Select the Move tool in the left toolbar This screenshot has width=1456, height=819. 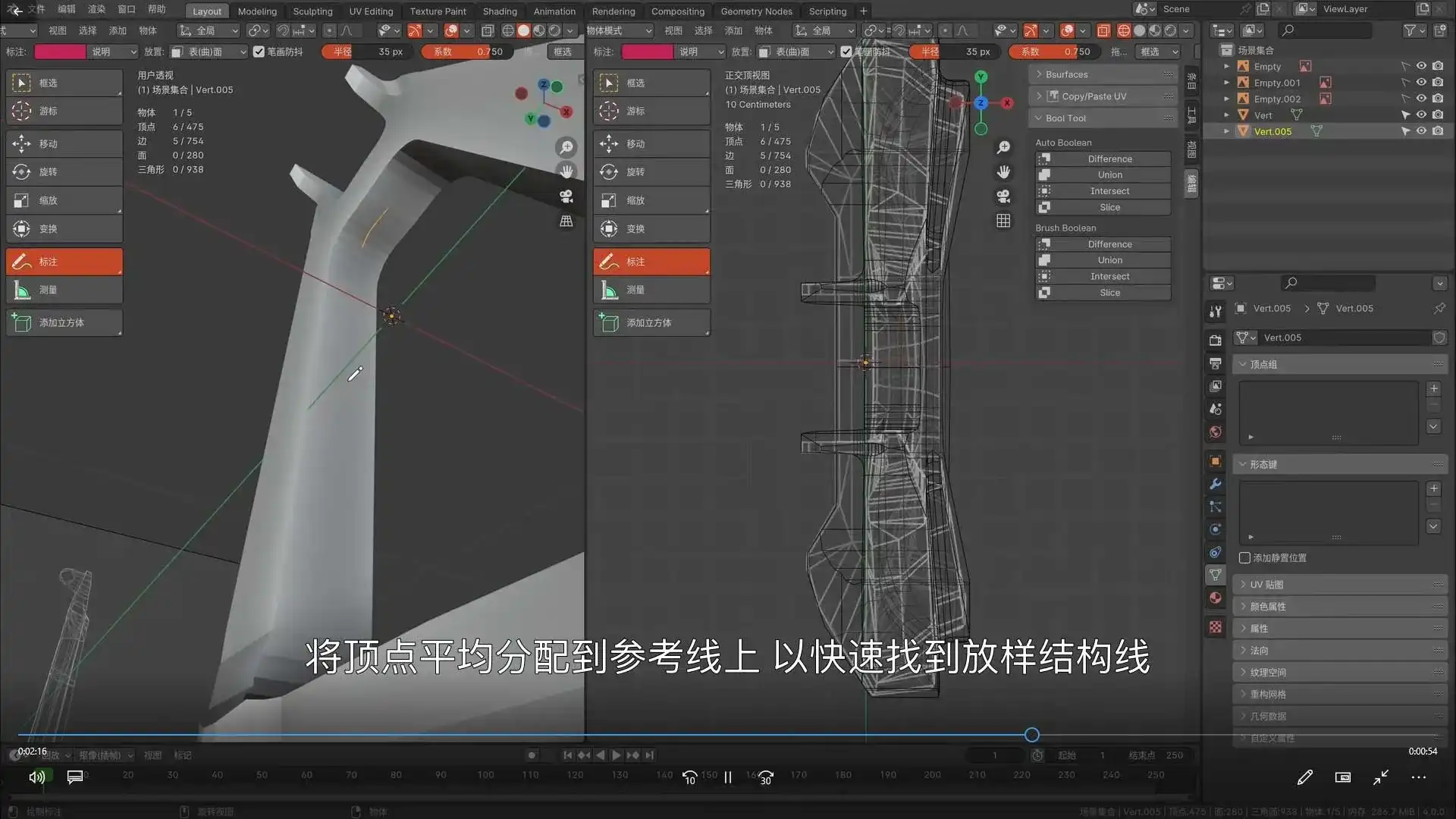(64, 143)
